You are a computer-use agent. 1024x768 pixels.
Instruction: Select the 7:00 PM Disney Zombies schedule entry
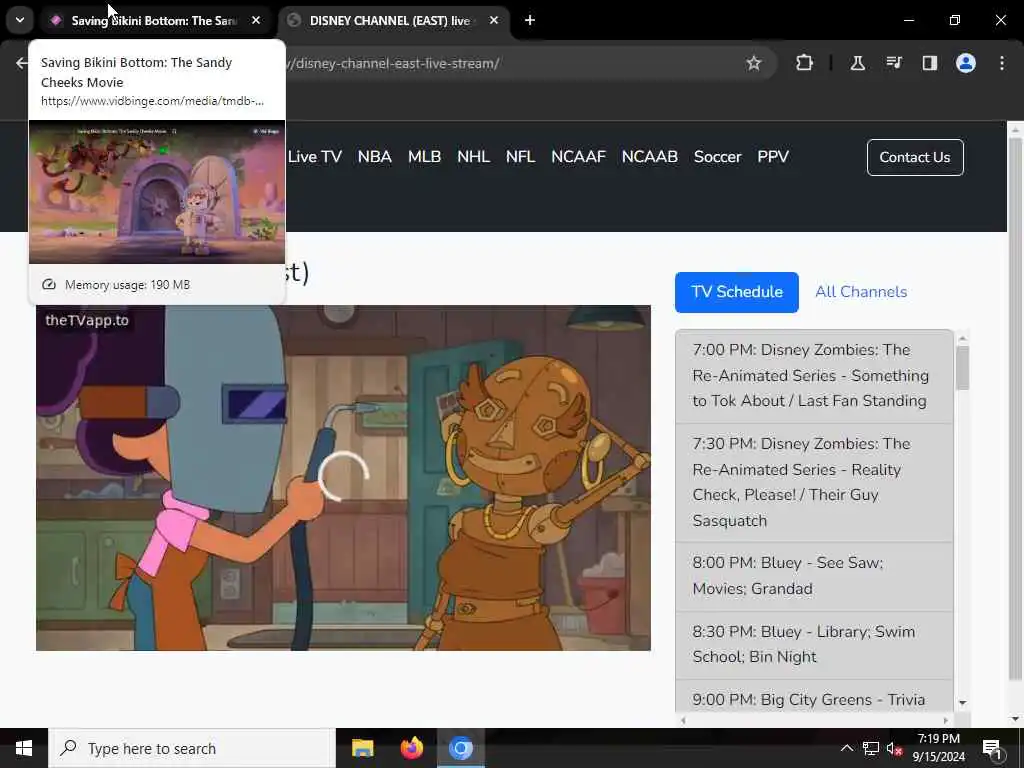tap(814, 376)
